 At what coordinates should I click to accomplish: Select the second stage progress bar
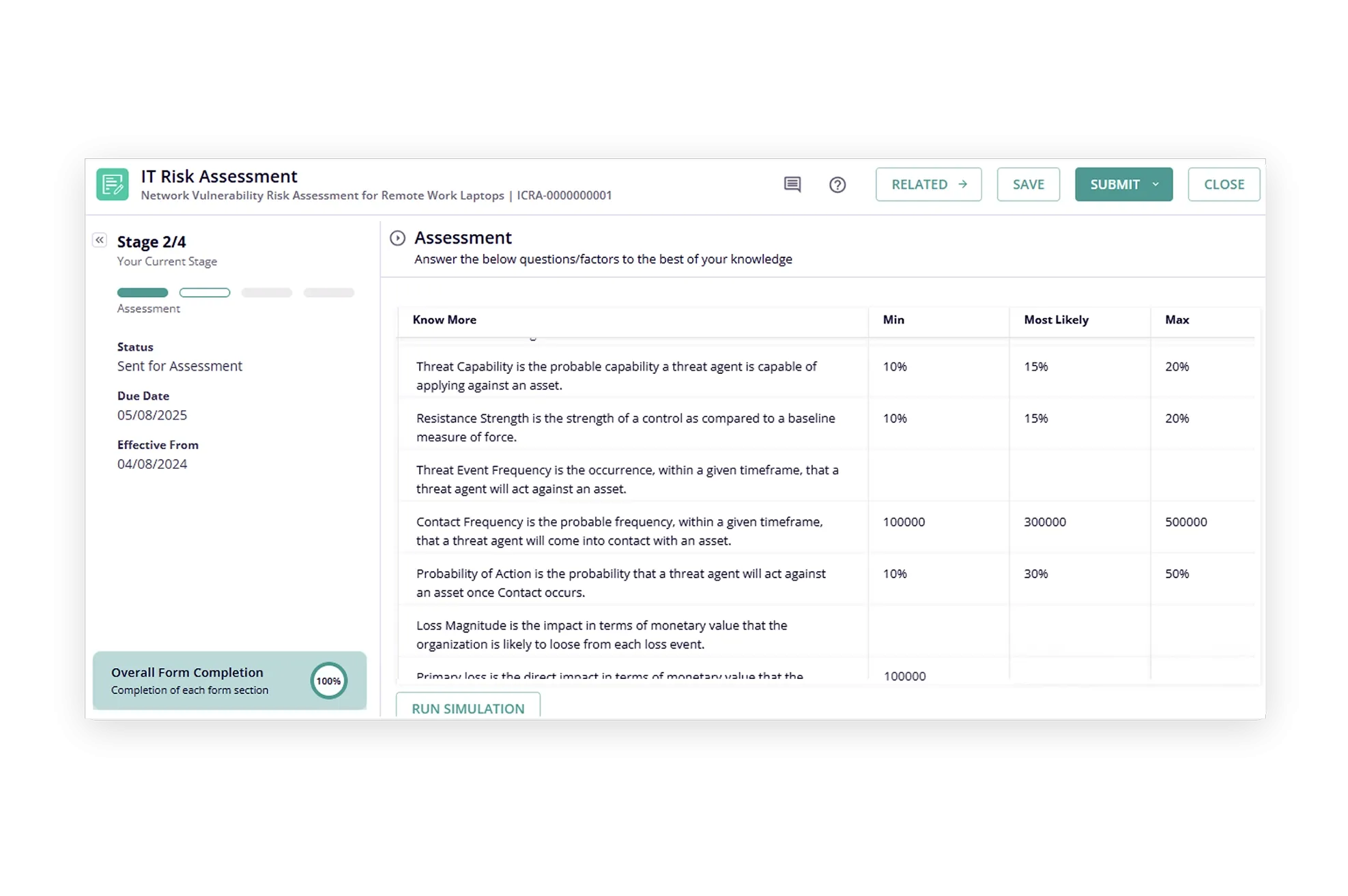(204, 292)
